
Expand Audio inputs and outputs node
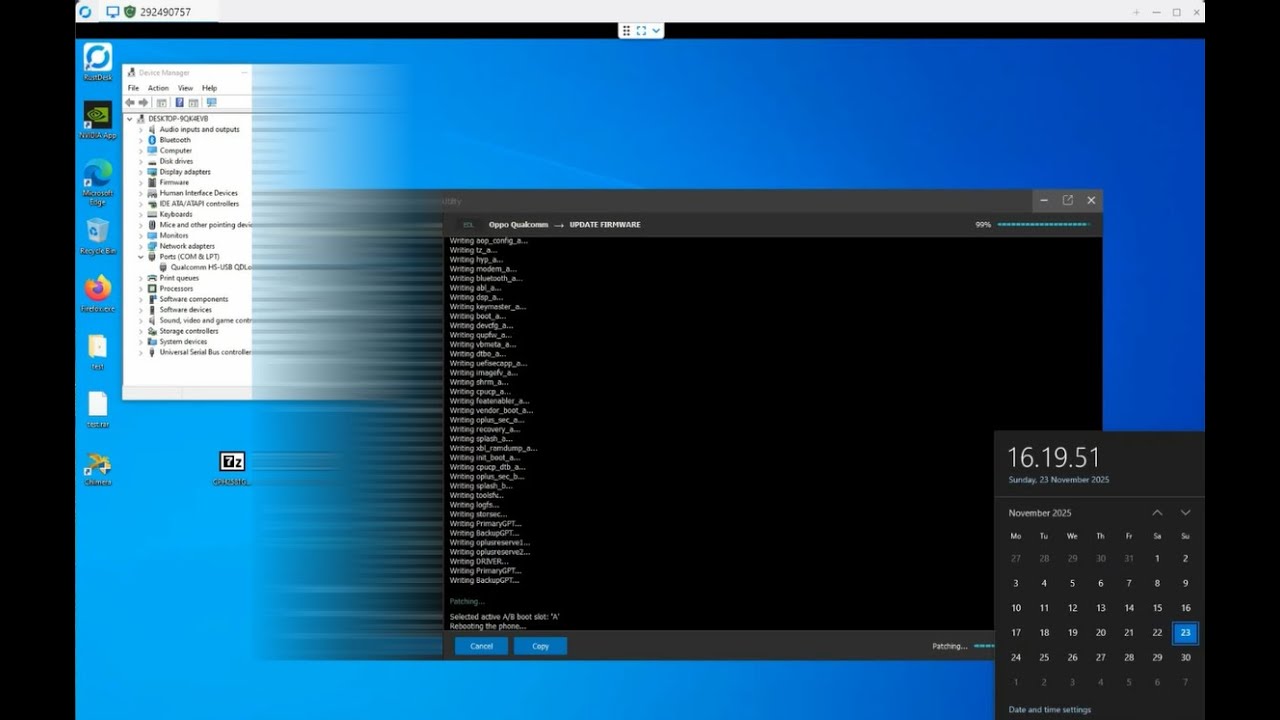141,129
